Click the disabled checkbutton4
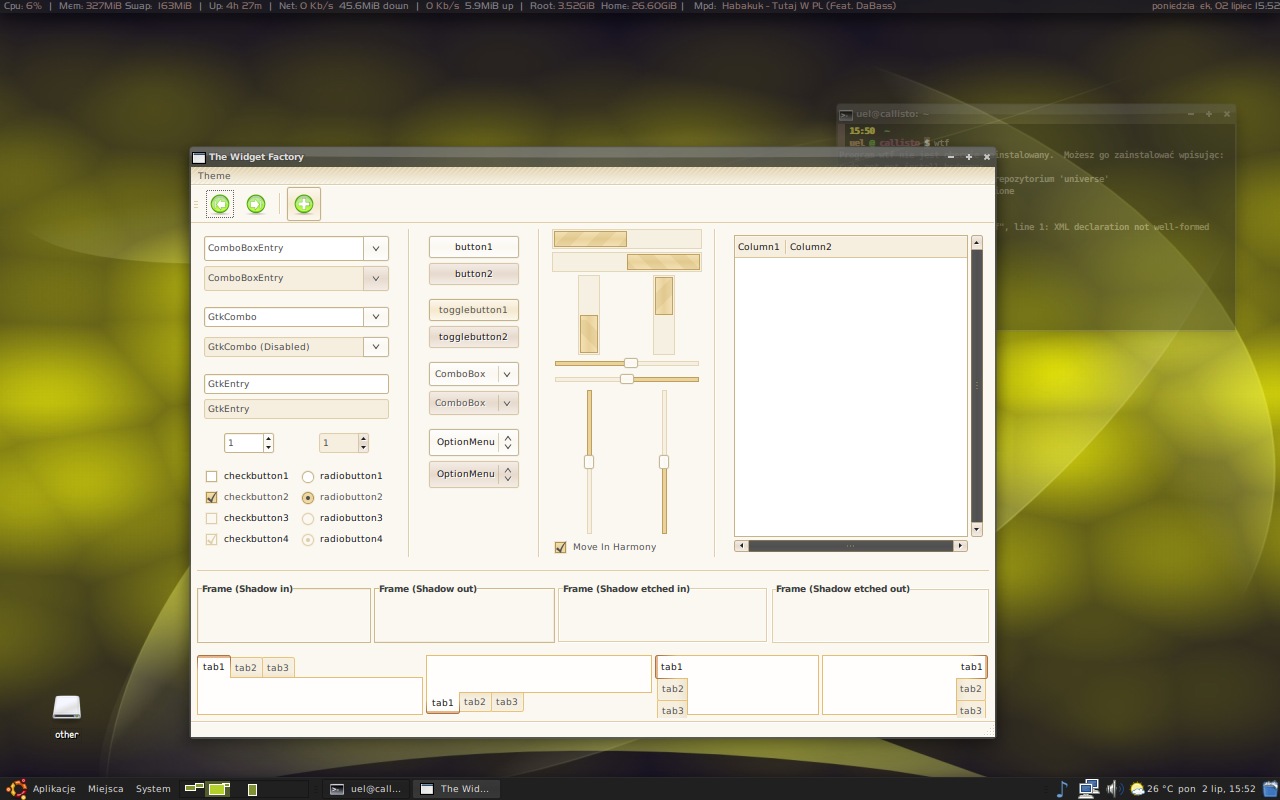The image size is (1280, 800). (211, 539)
